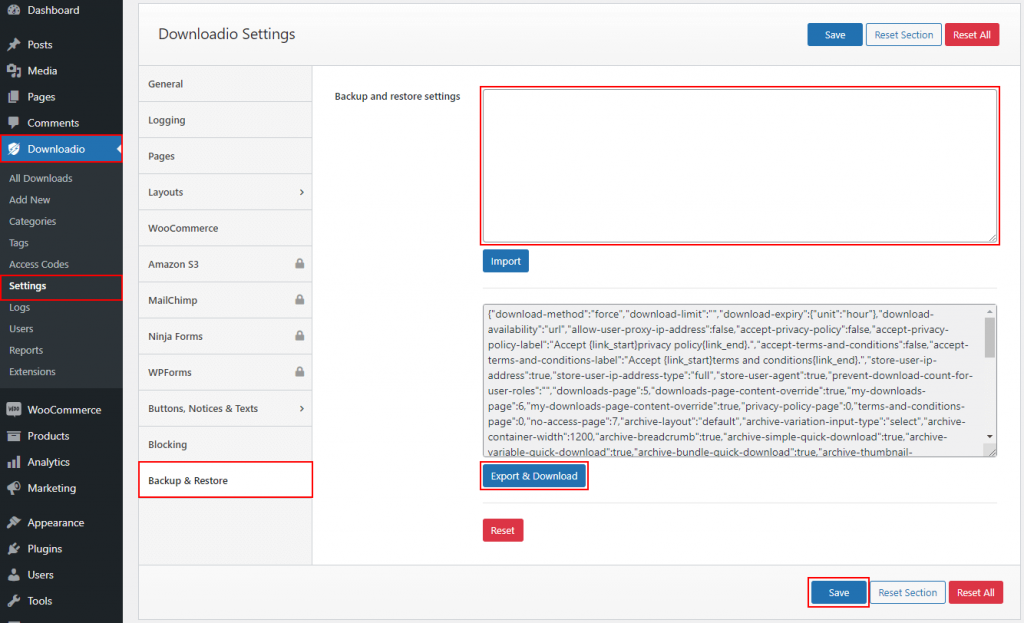Click the export box scroll-down arrow
Image resolution: width=1024 pixels, height=623 pixels.
[x=990, y=436]
